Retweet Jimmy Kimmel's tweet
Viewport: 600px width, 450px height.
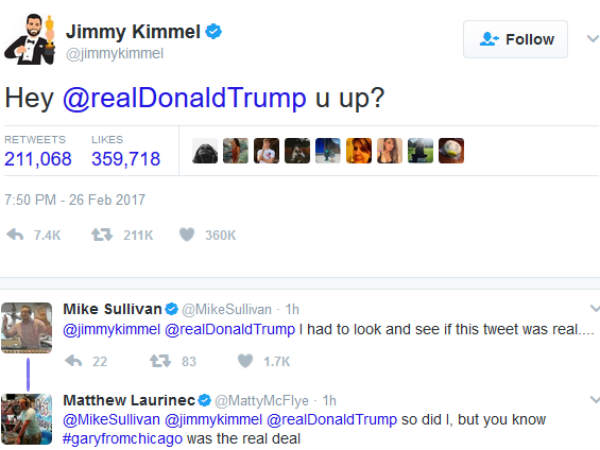pyautogui.click(x=100, y=235)
